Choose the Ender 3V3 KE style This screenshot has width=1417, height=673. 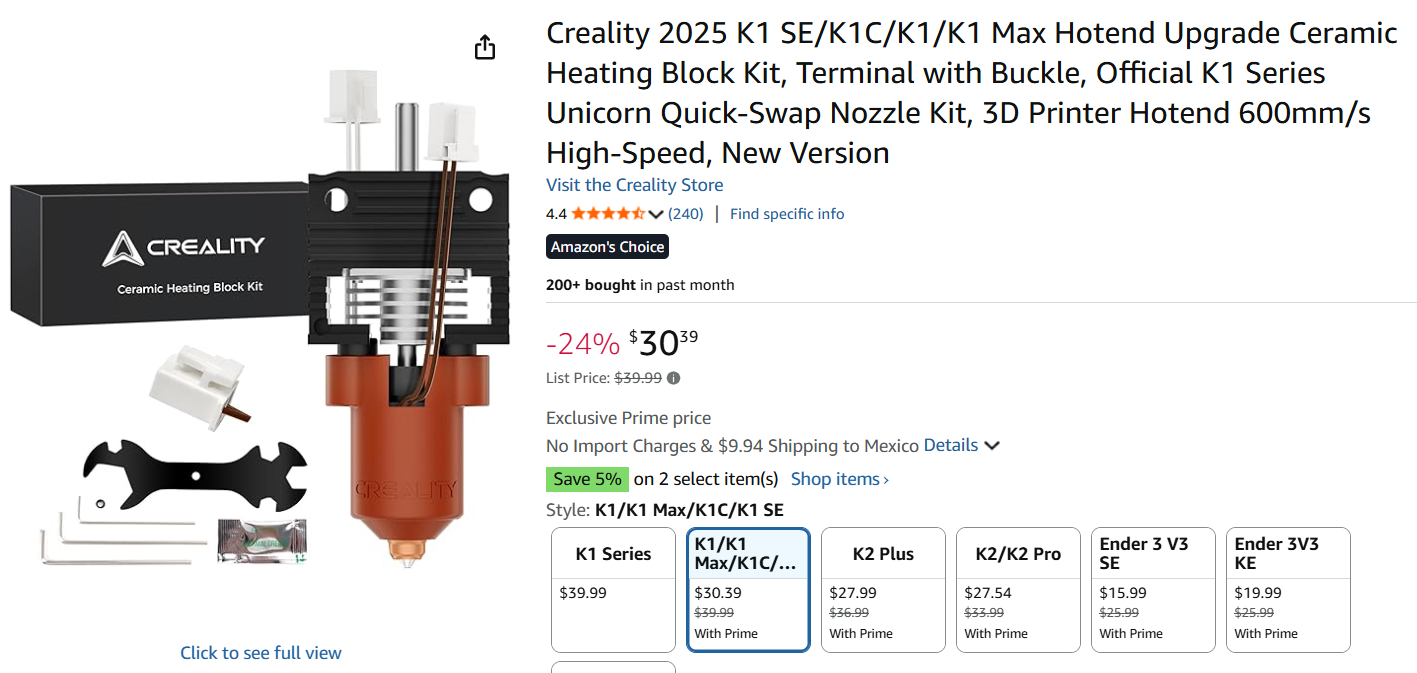pos(1288,590)
